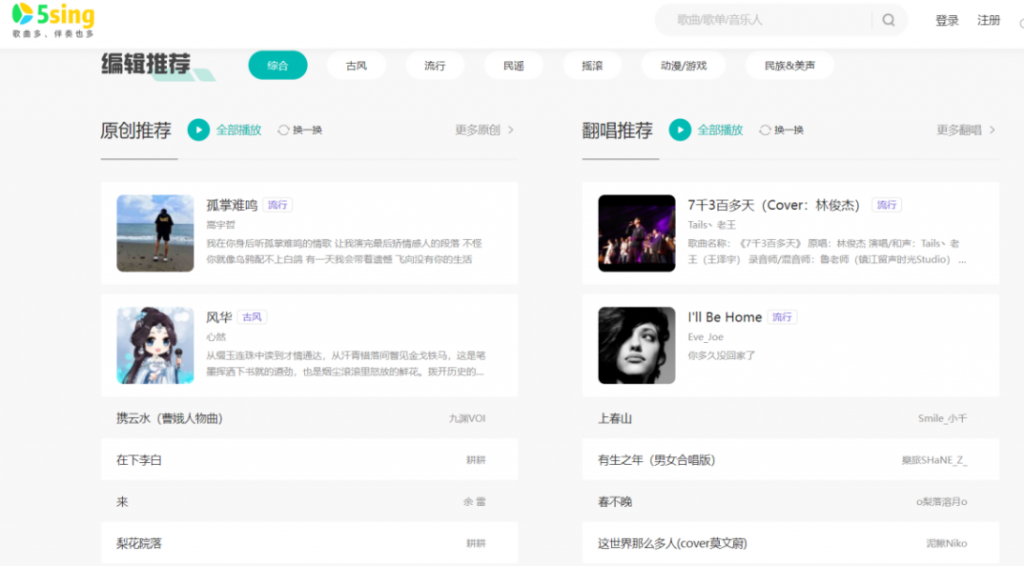Open the song 携云水（曹娥人物曲）
The width and height of the screenshot is (1024, 566).
tap(169, 418)
